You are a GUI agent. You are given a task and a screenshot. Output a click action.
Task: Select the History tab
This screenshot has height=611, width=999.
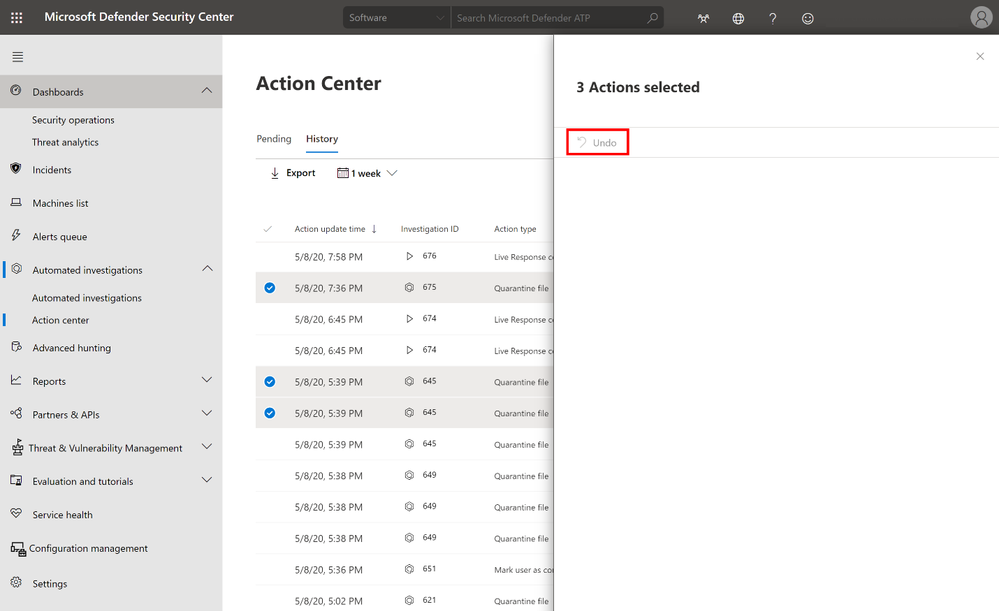pyautogui.click(x=322, y=139)
